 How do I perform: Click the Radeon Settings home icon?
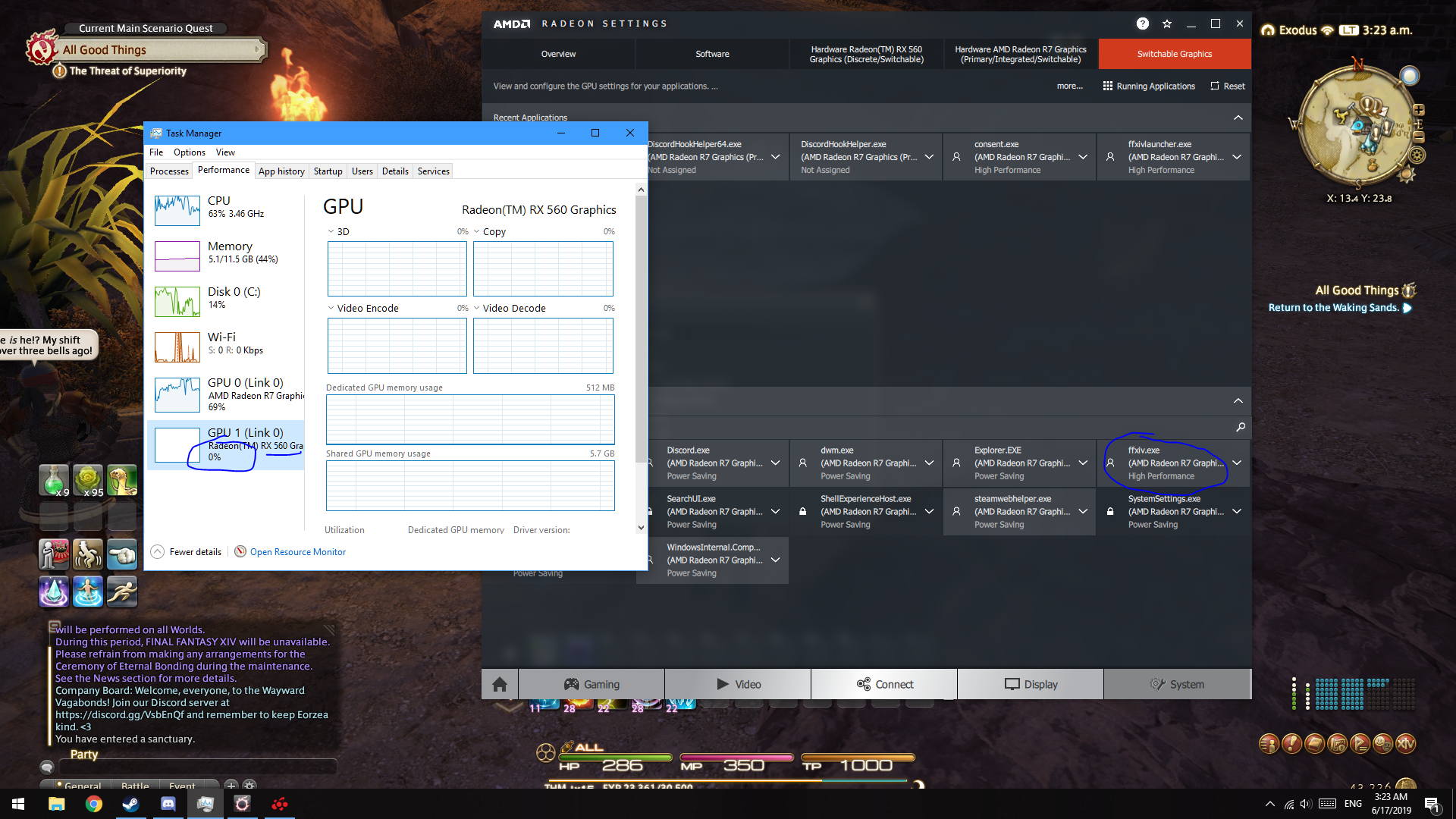coord(500,684)
